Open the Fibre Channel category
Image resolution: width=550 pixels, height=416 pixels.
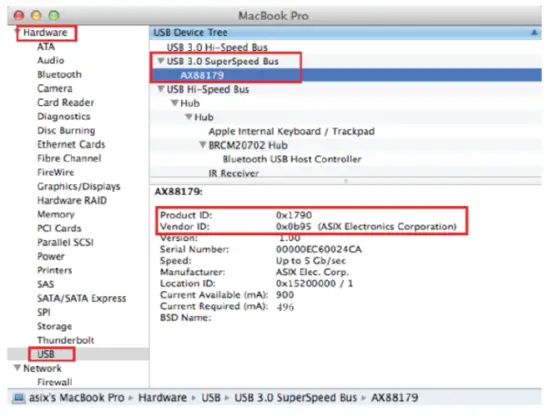pyautogui.click(x=69, y=158)
